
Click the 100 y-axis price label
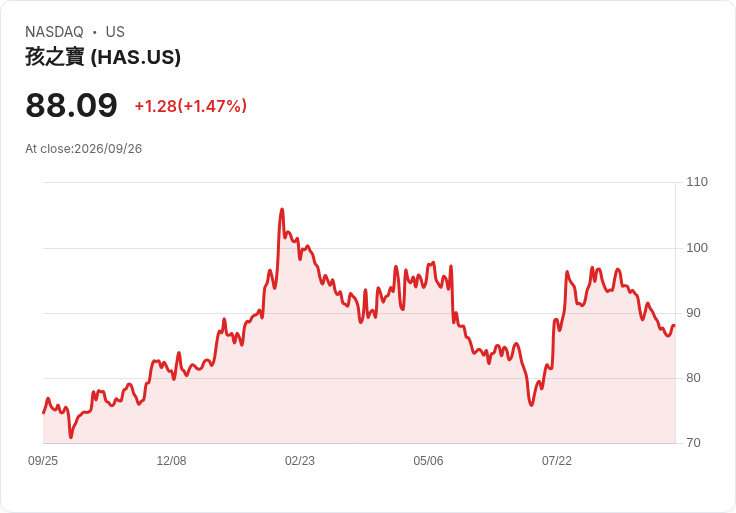click(697, 248)
